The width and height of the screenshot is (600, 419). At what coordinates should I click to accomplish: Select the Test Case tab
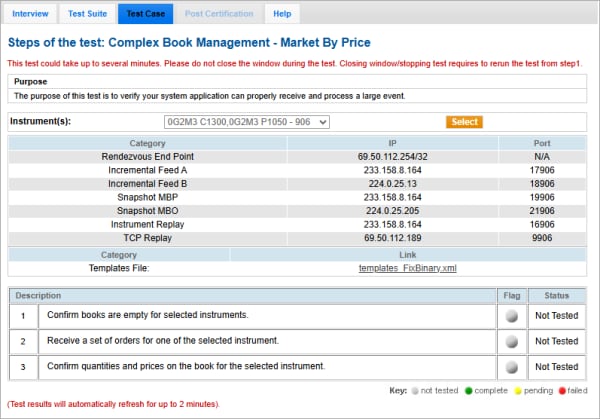click(145, 14)
